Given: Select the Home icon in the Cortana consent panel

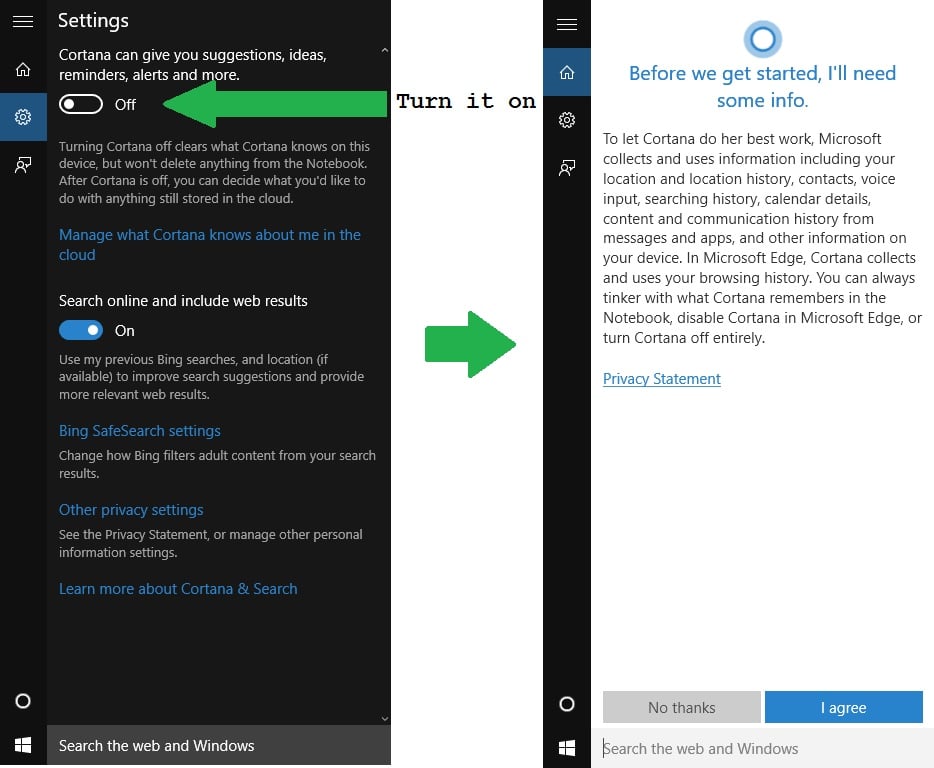Looking at the screenshot, I should point(566,72).
